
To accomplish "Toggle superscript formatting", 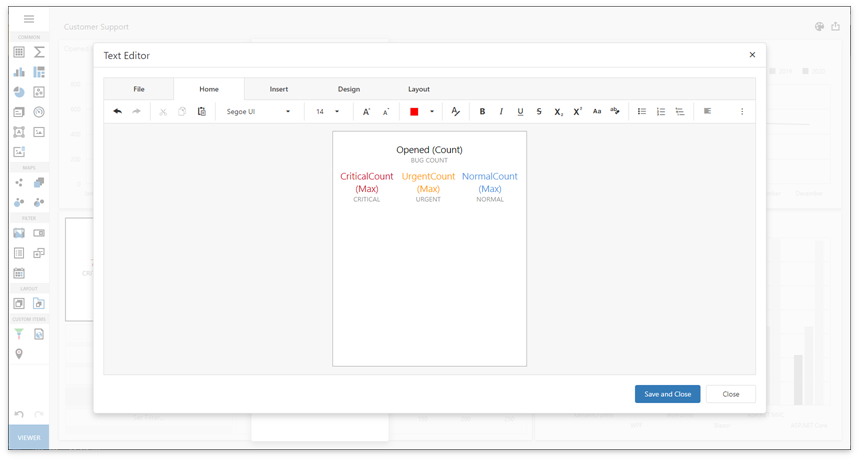I will click(x=577, y=112).
